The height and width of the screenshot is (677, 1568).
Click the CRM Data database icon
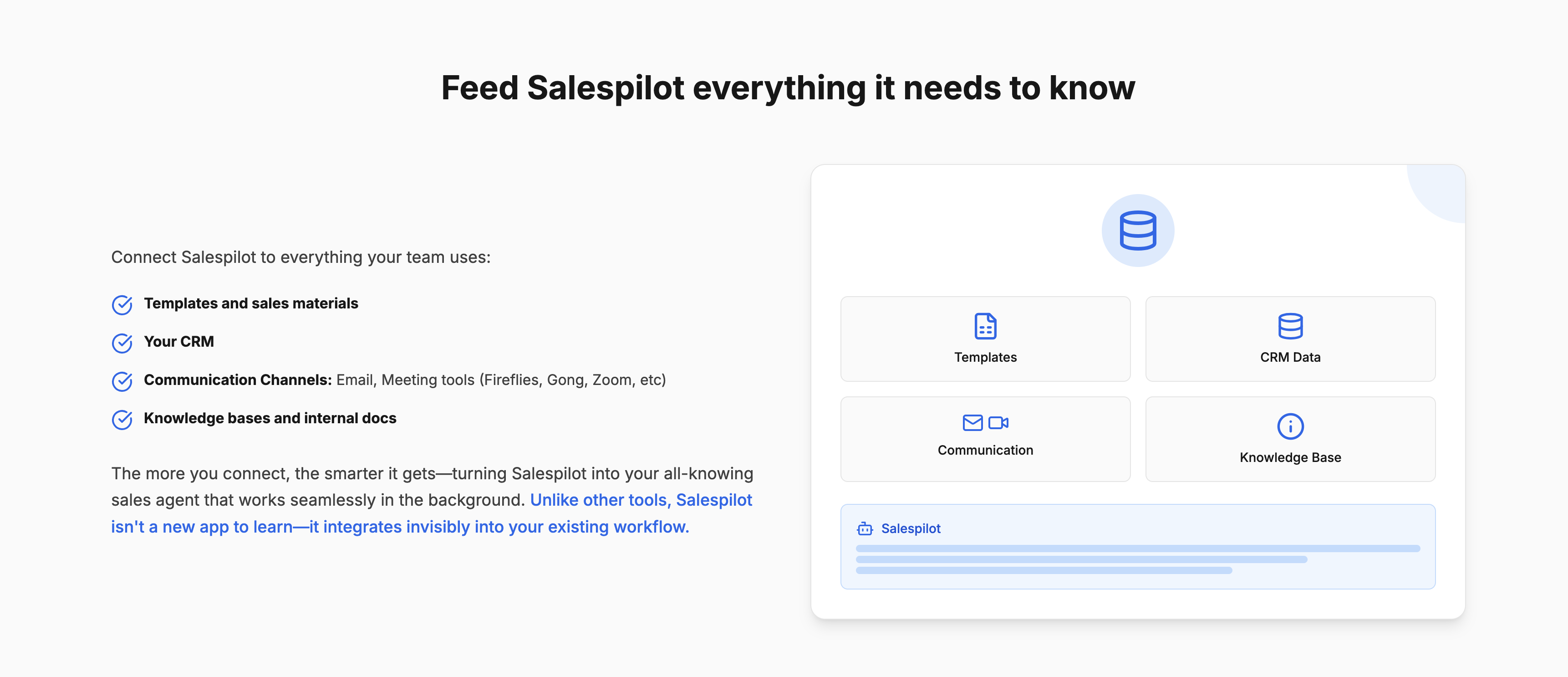click(1290, 326)
